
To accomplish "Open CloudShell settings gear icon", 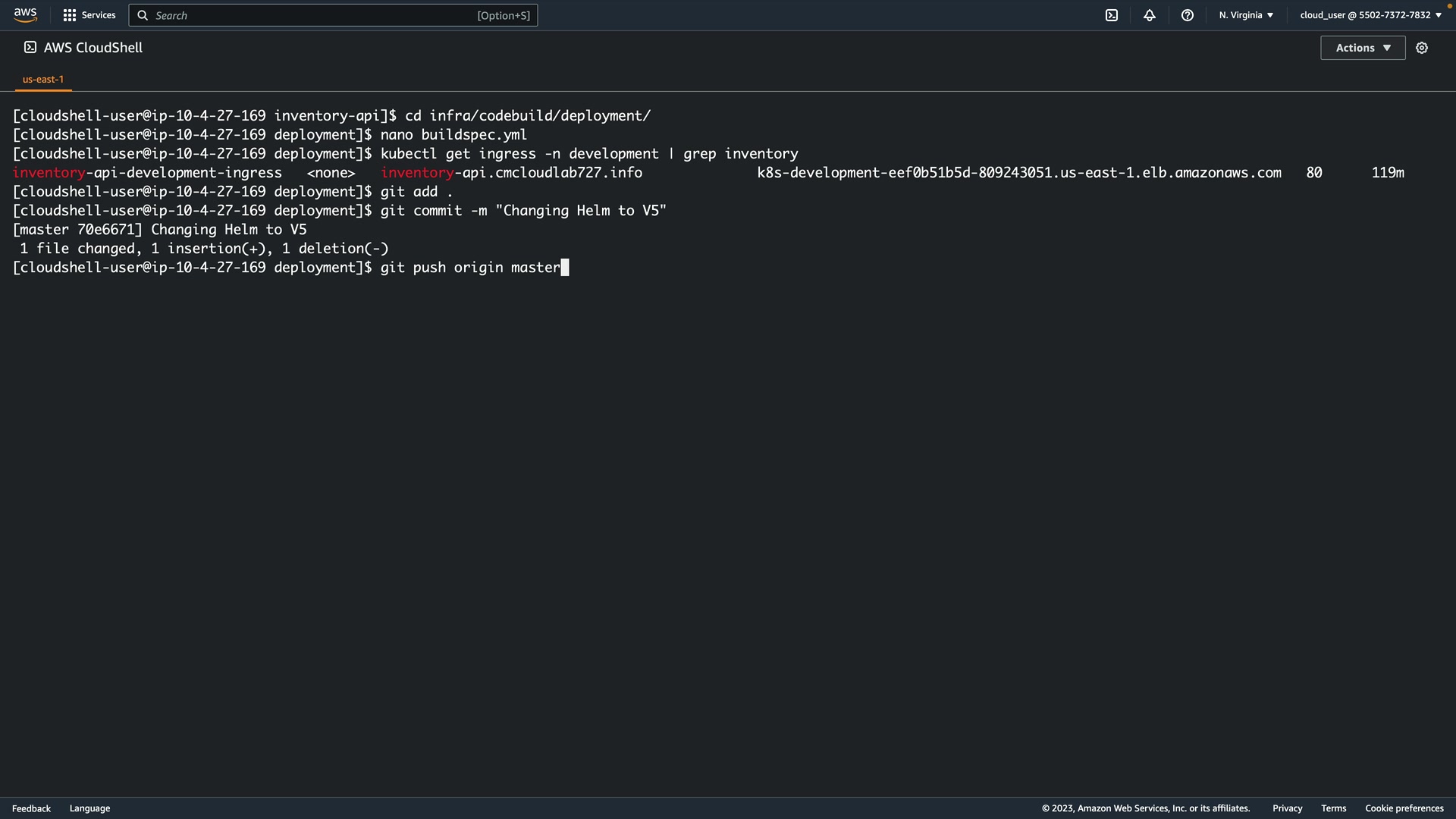I will pos(1422,48).
